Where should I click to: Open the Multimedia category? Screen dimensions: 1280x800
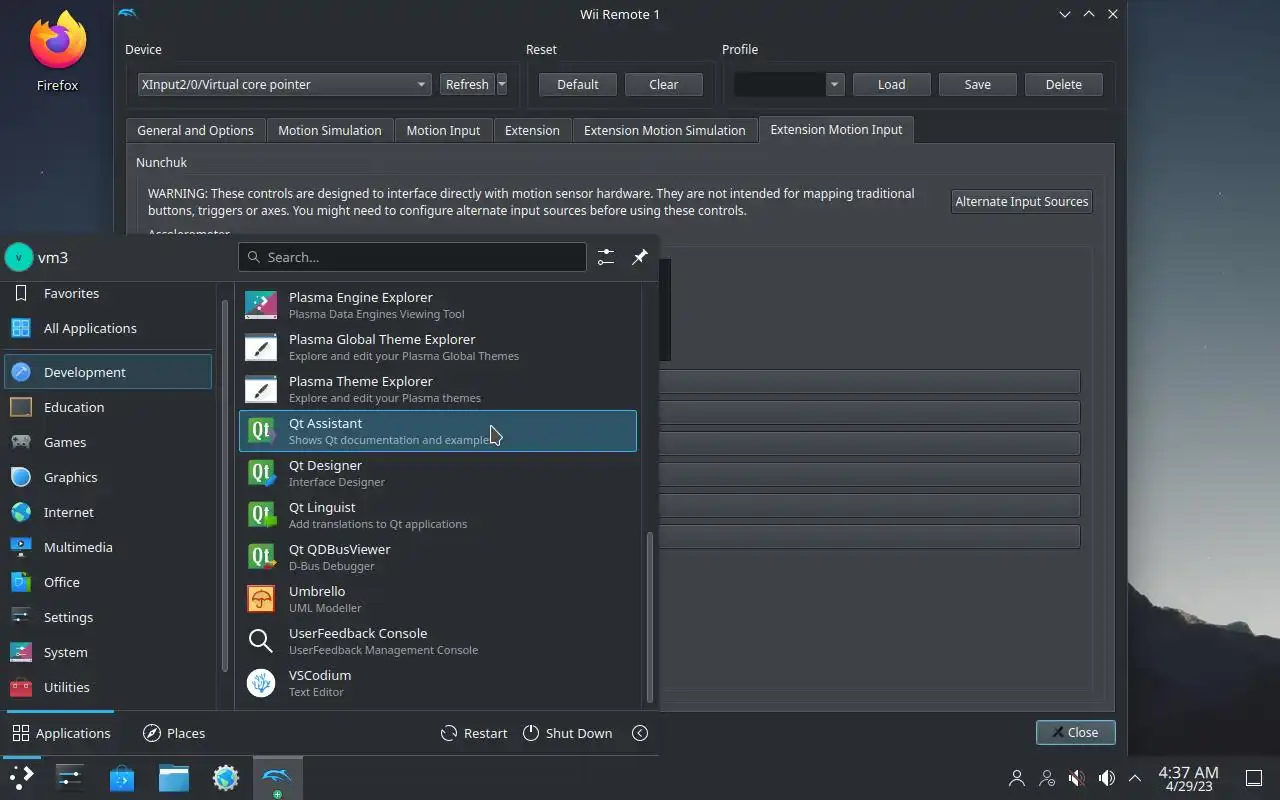[108, 547]
